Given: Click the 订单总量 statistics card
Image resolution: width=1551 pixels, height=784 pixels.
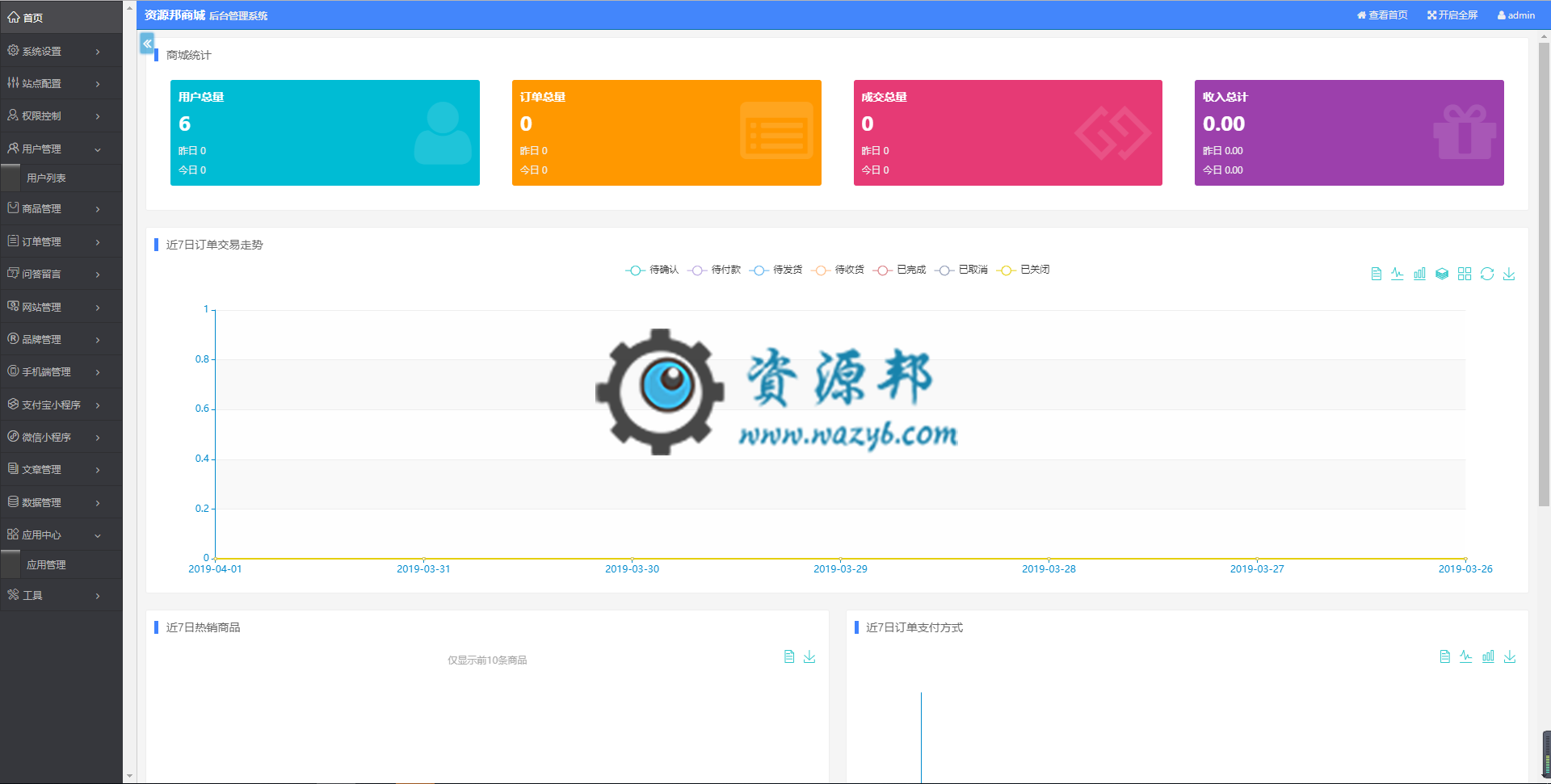Looking at the screenshot, I should point(666,132).
